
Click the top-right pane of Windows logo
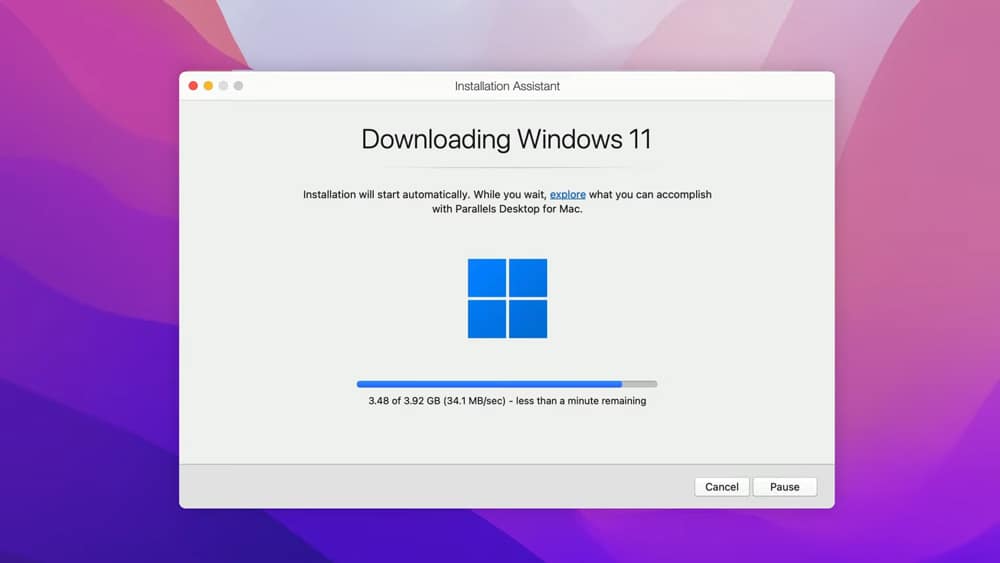(x=528, y=278)
